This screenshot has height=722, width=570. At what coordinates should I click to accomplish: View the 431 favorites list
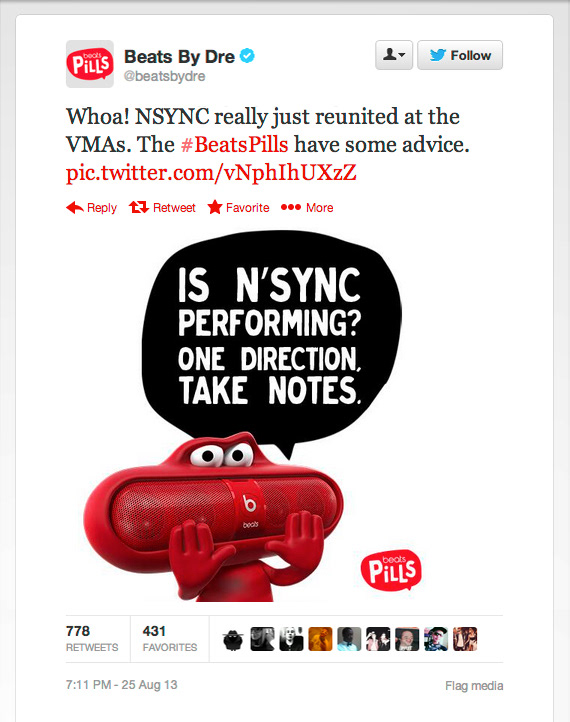point(169,638)
